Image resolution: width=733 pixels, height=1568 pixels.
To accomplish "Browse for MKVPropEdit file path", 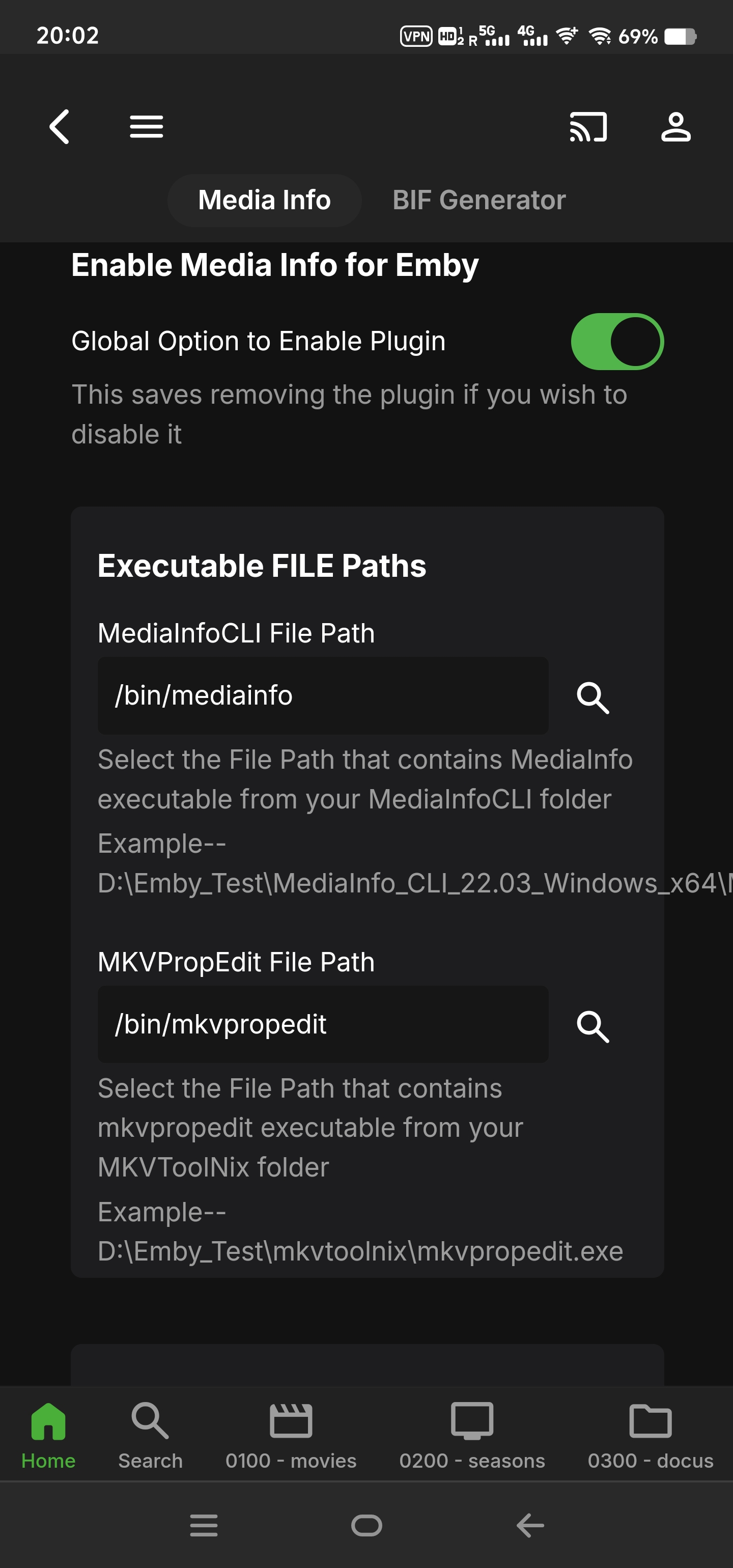I will click(x=593, y=1026).
